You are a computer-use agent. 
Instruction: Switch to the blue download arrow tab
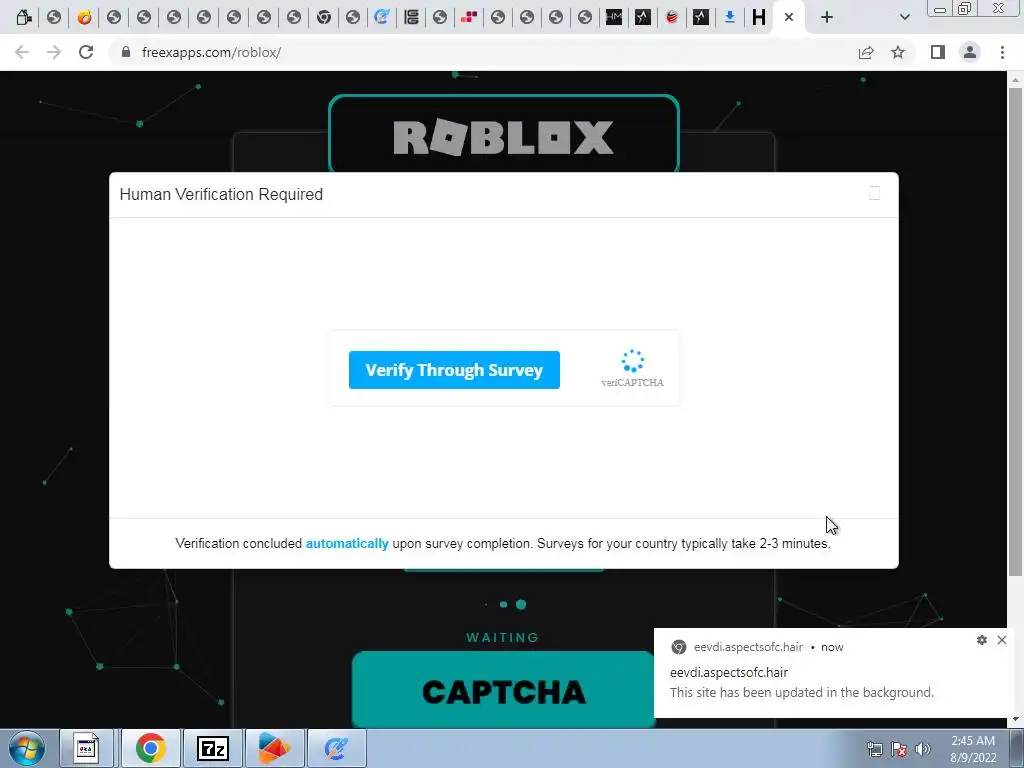729,17
